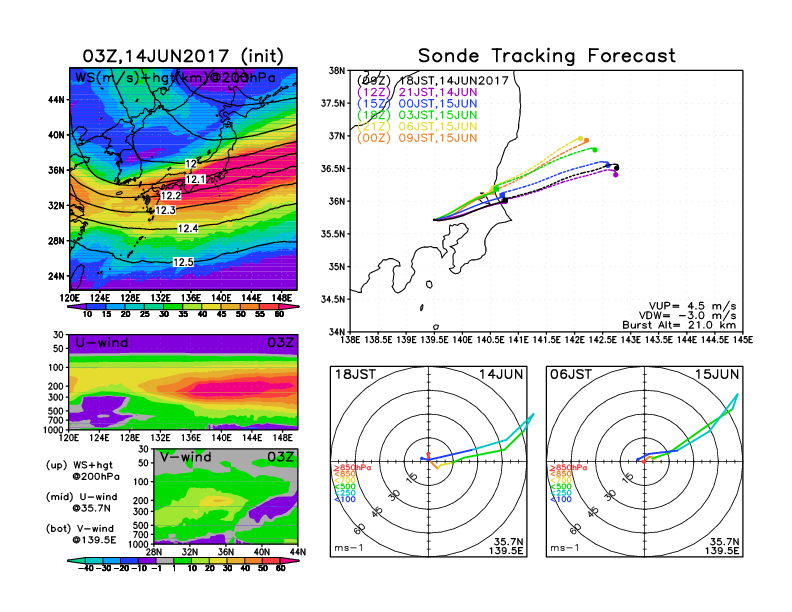Open the V-wind cross-section plot
This screenshot has width=792, height=612.
click(x=225, y=496)
